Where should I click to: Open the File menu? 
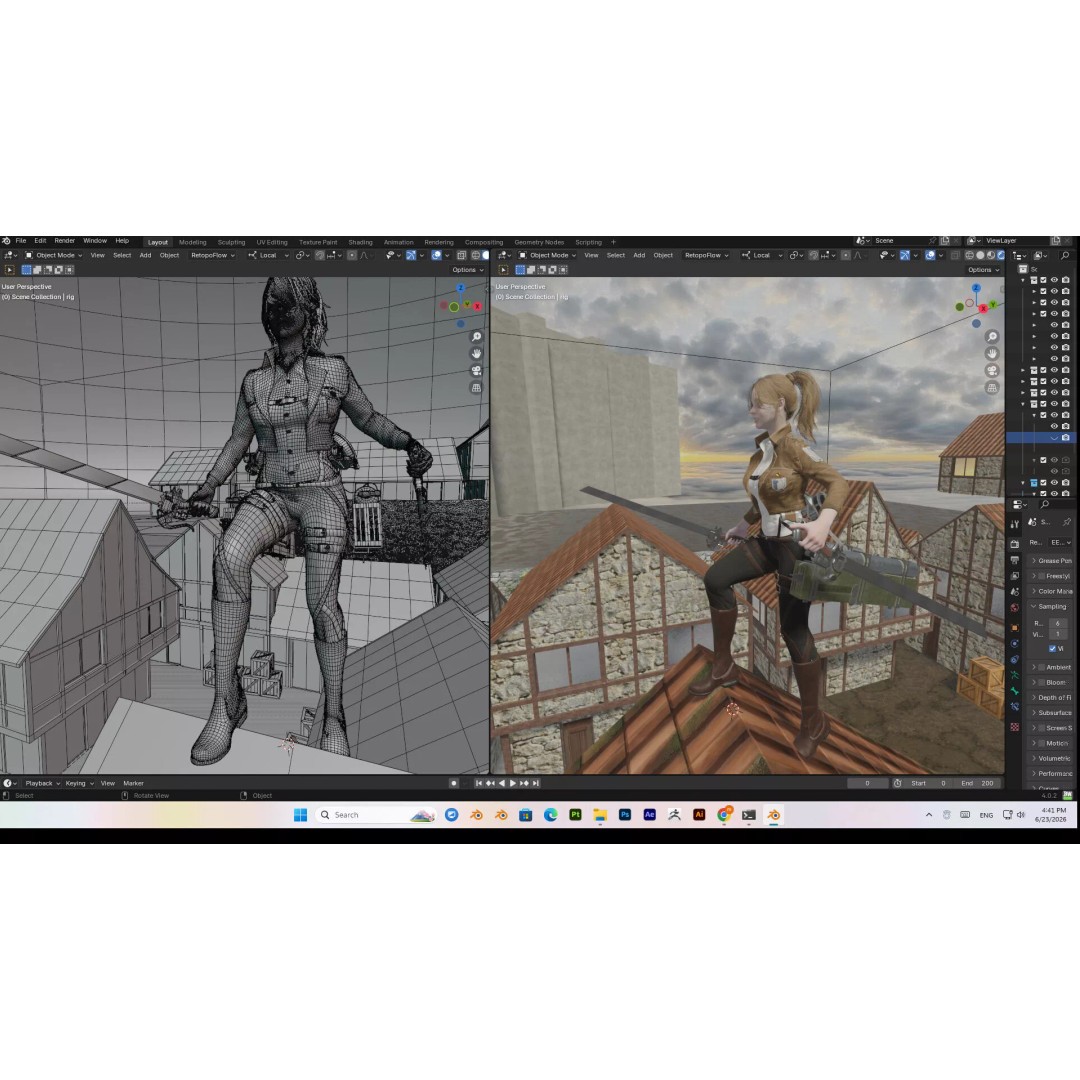(21, 241)
